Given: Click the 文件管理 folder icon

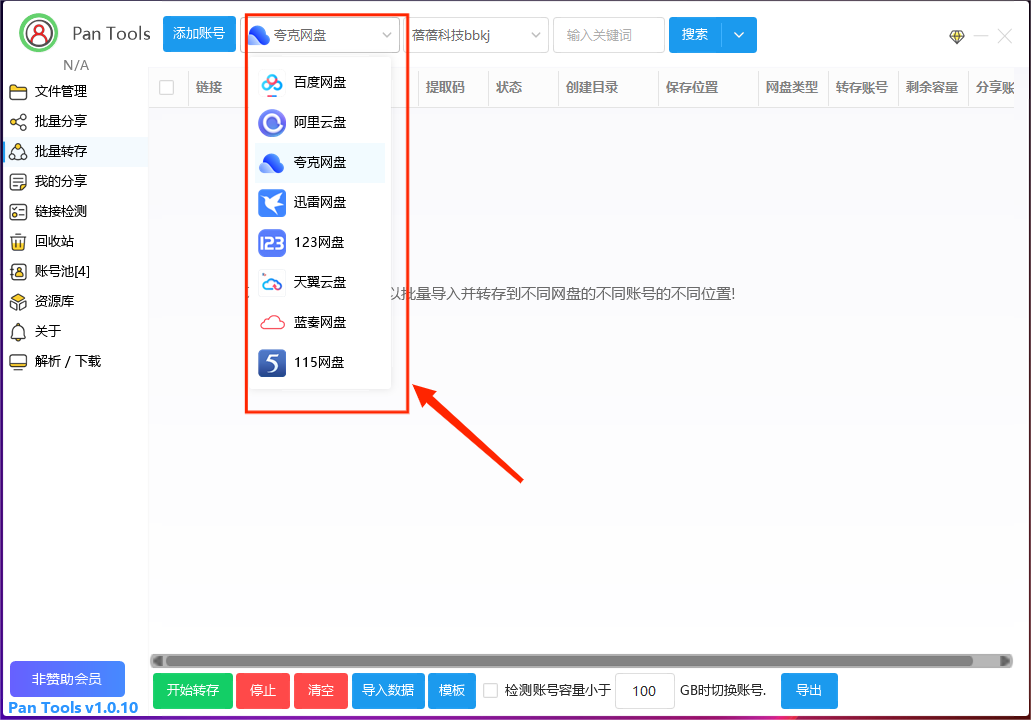Looking at the screenshot, I should point(18,91).
